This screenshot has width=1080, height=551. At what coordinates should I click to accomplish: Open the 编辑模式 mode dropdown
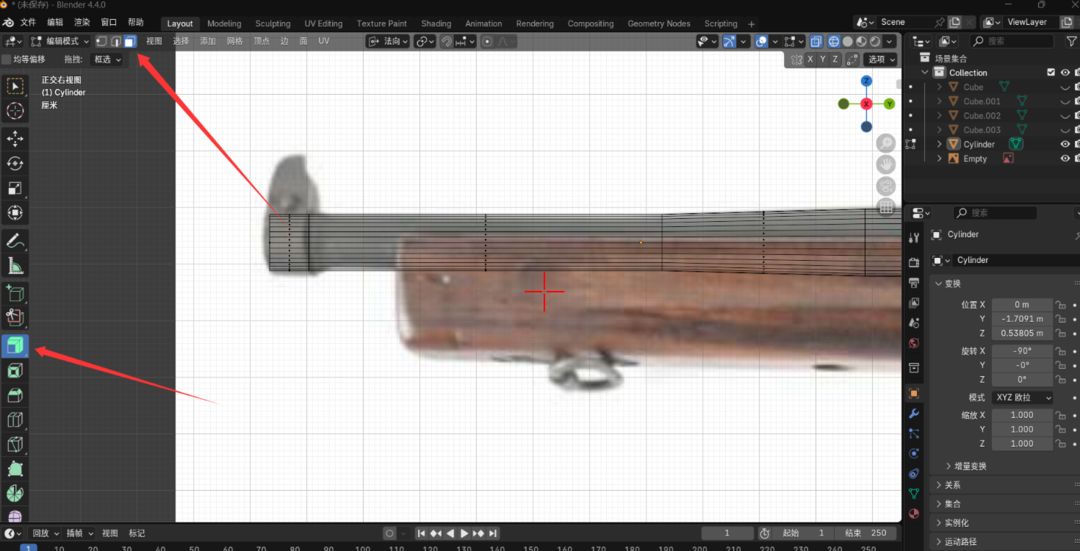click(x=60, y=41)
